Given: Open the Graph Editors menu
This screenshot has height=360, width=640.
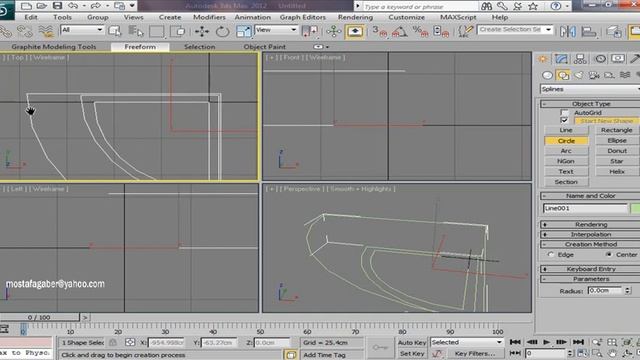Looking at the screenshot, I should point(302,17).
